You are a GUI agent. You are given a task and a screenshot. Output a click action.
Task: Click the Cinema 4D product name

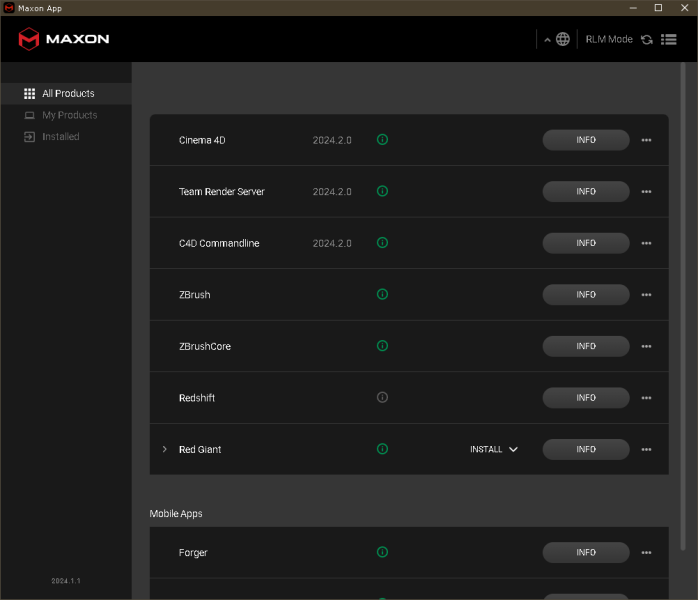202,140
